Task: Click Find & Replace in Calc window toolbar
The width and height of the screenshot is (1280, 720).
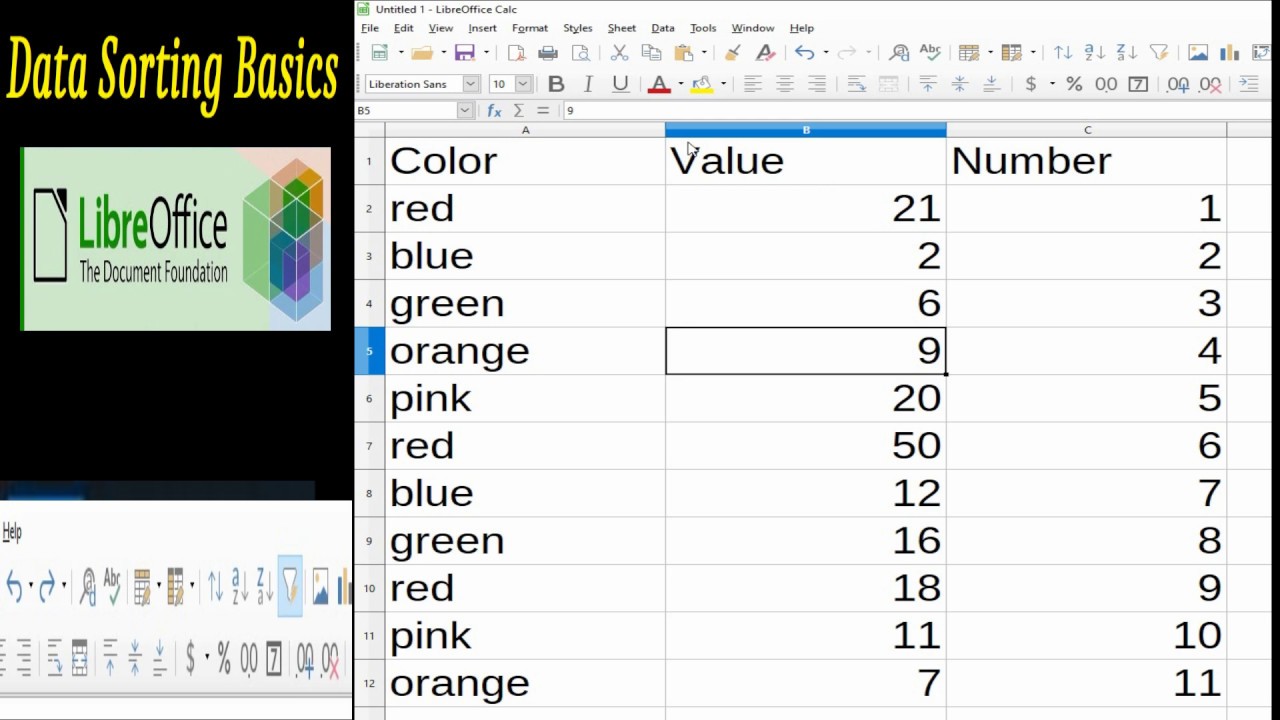Action: coord(899,53)
